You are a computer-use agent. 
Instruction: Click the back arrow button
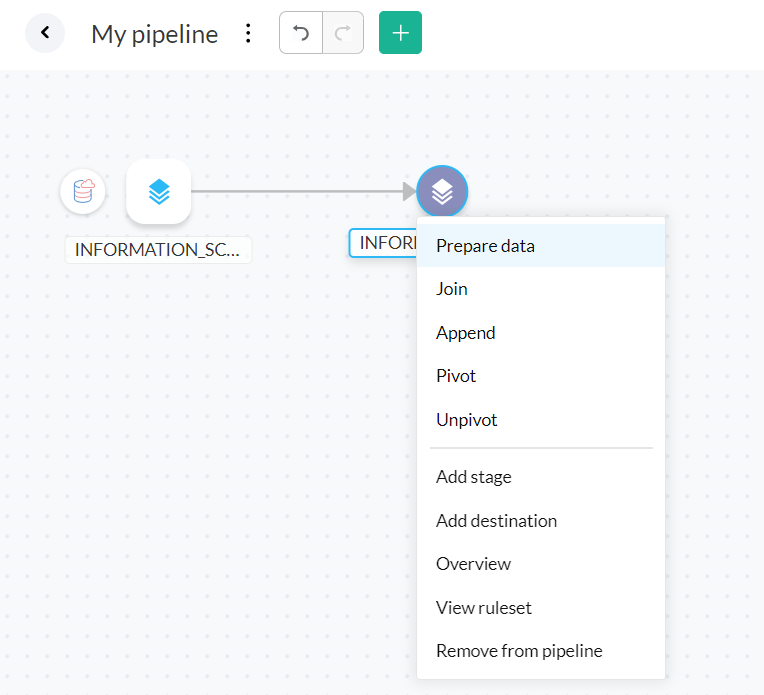(45, 33)
